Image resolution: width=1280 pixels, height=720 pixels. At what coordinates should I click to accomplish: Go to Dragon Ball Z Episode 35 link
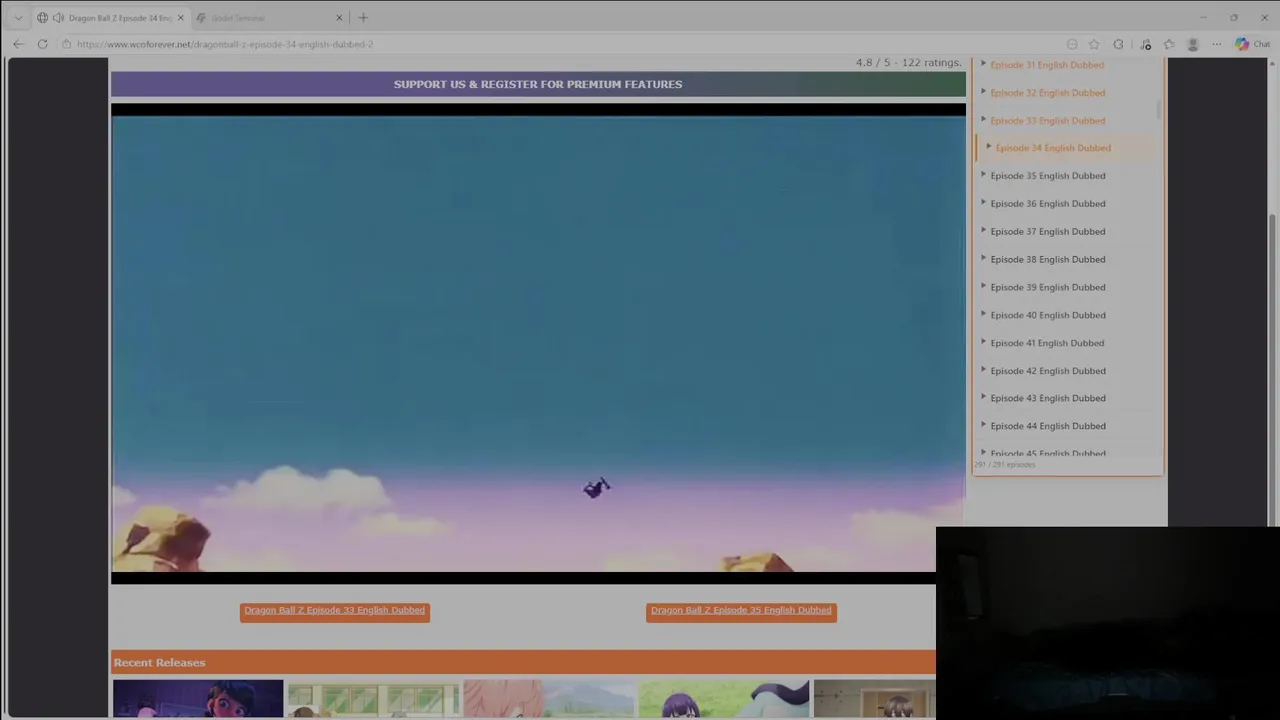pyautogui.click(x=741, y=611)
